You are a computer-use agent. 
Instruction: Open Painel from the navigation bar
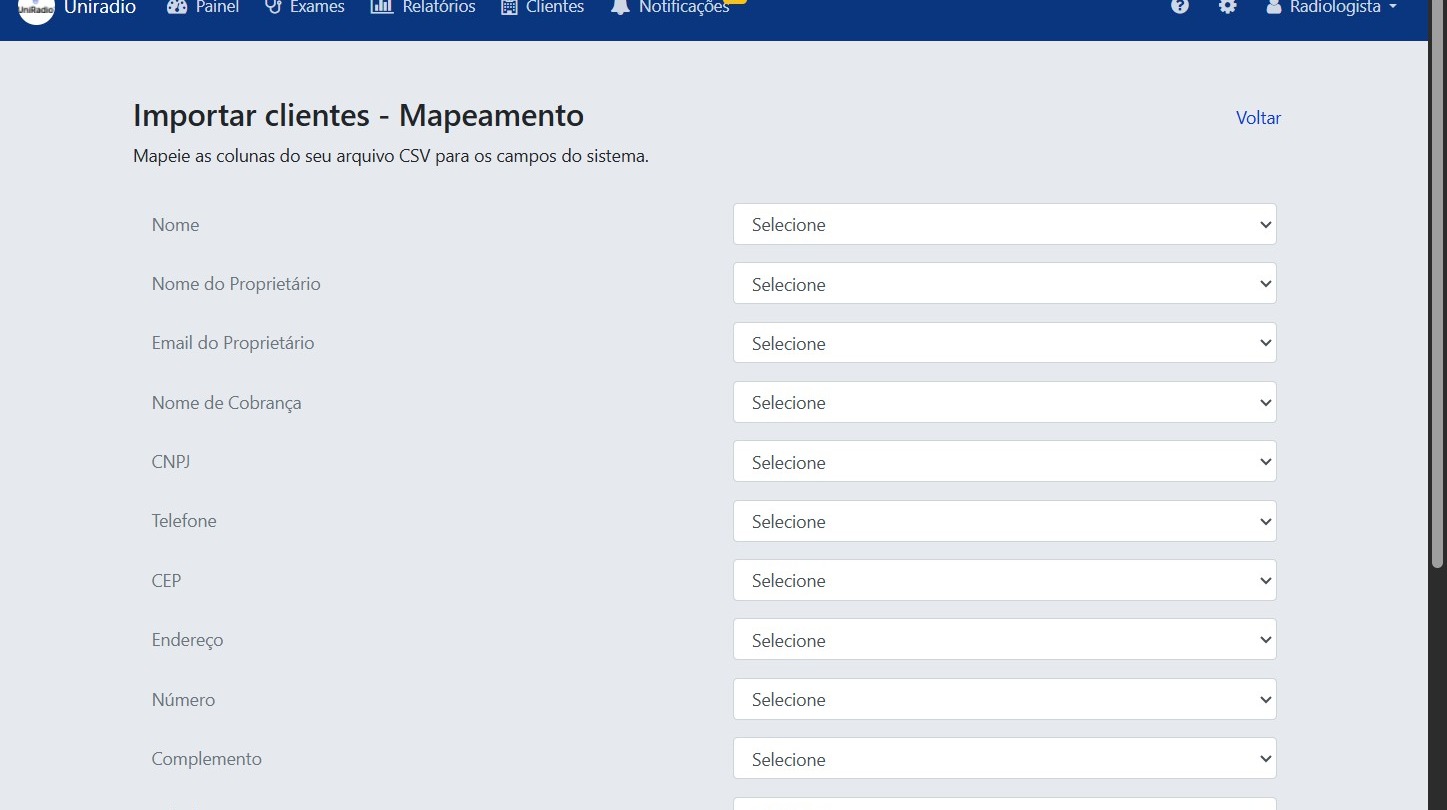(203, 8)
